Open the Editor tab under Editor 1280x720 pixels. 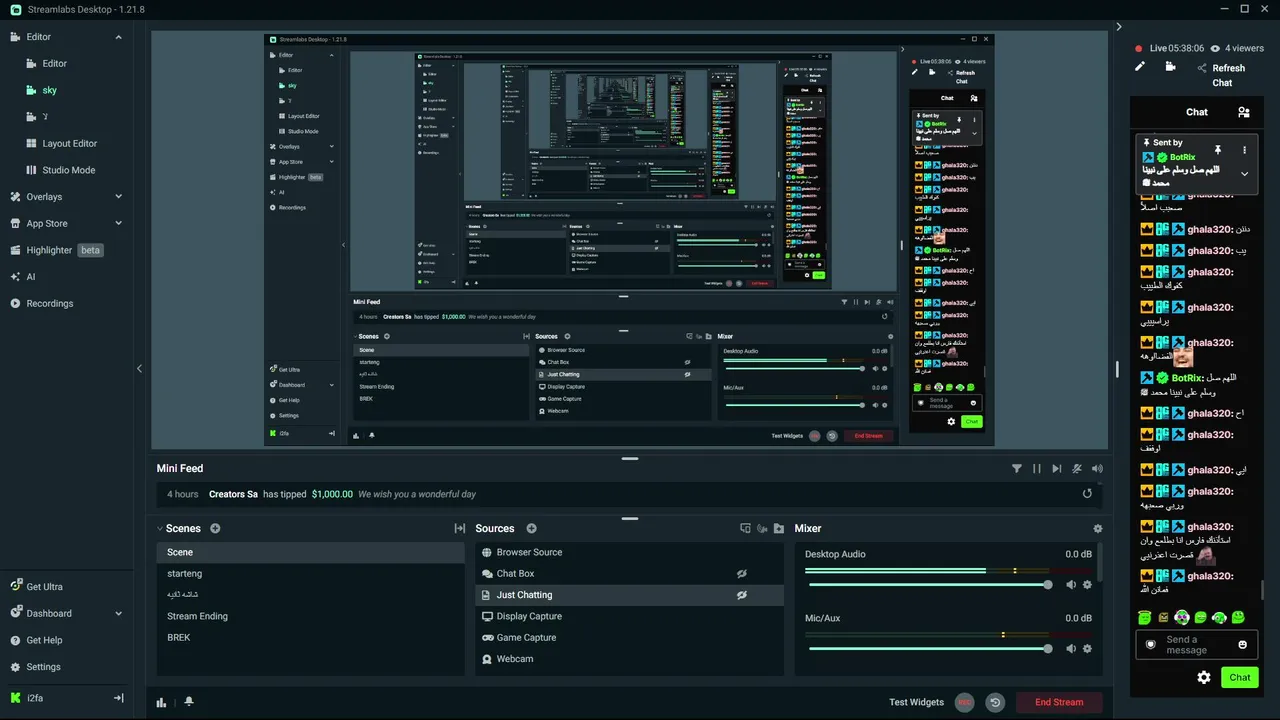54,64
